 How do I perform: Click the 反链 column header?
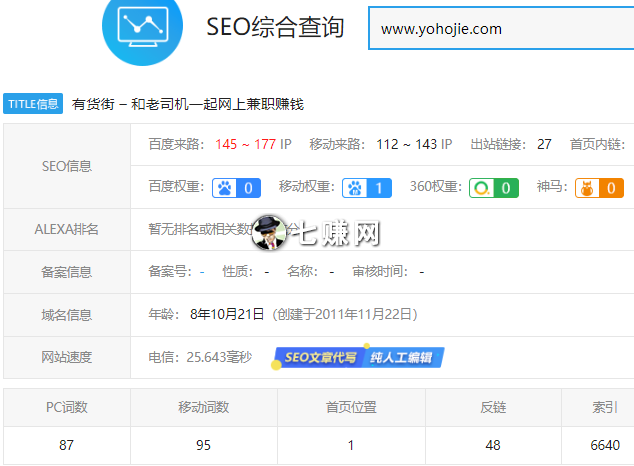click(493, 407)
